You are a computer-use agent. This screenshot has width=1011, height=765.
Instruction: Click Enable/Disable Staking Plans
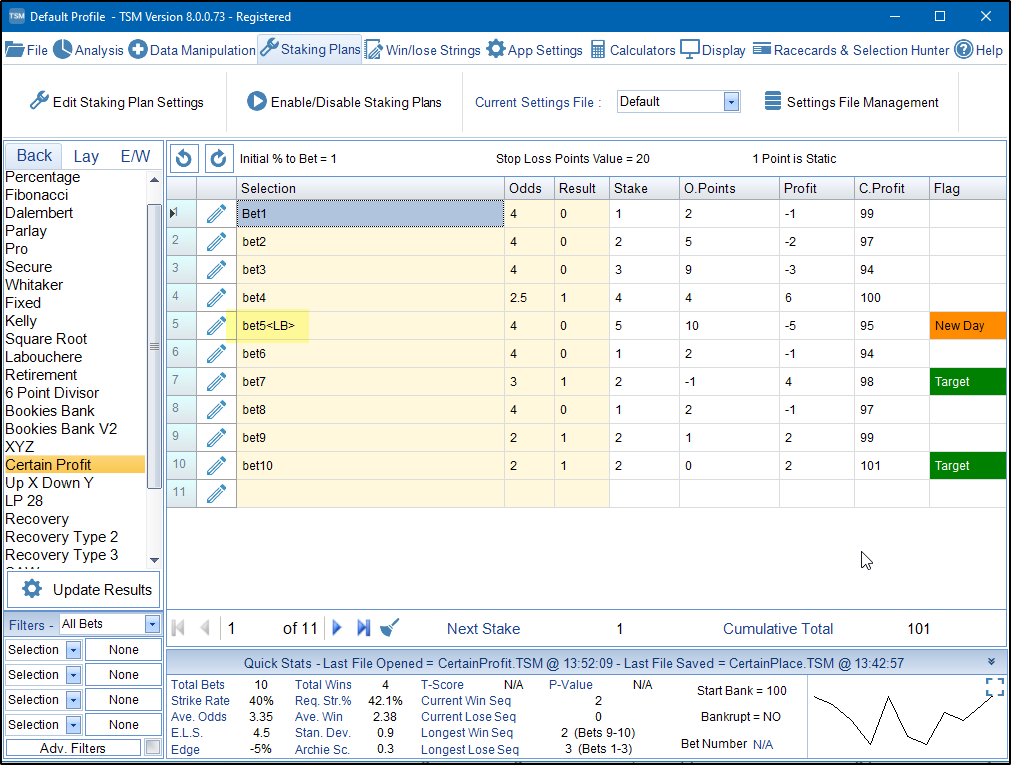(x=344, y=102)
